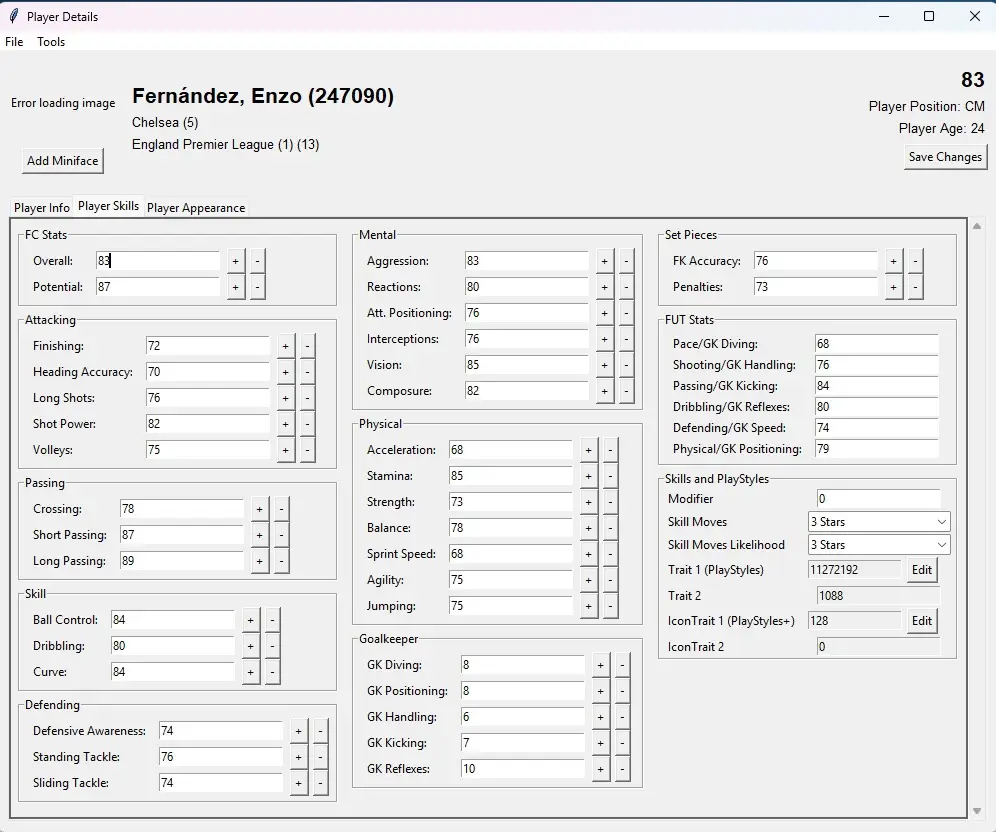Increase Dribbling value

pyautogui.click(x=250, y=646)
